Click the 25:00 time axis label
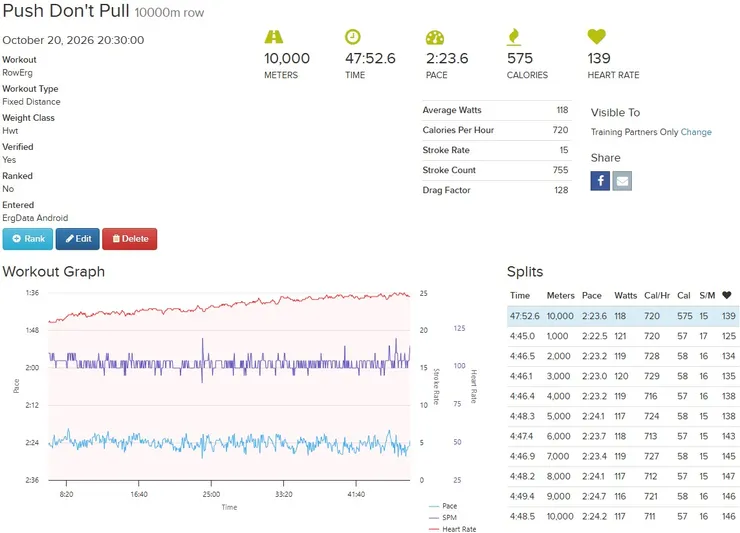 [x=211, y=494]
